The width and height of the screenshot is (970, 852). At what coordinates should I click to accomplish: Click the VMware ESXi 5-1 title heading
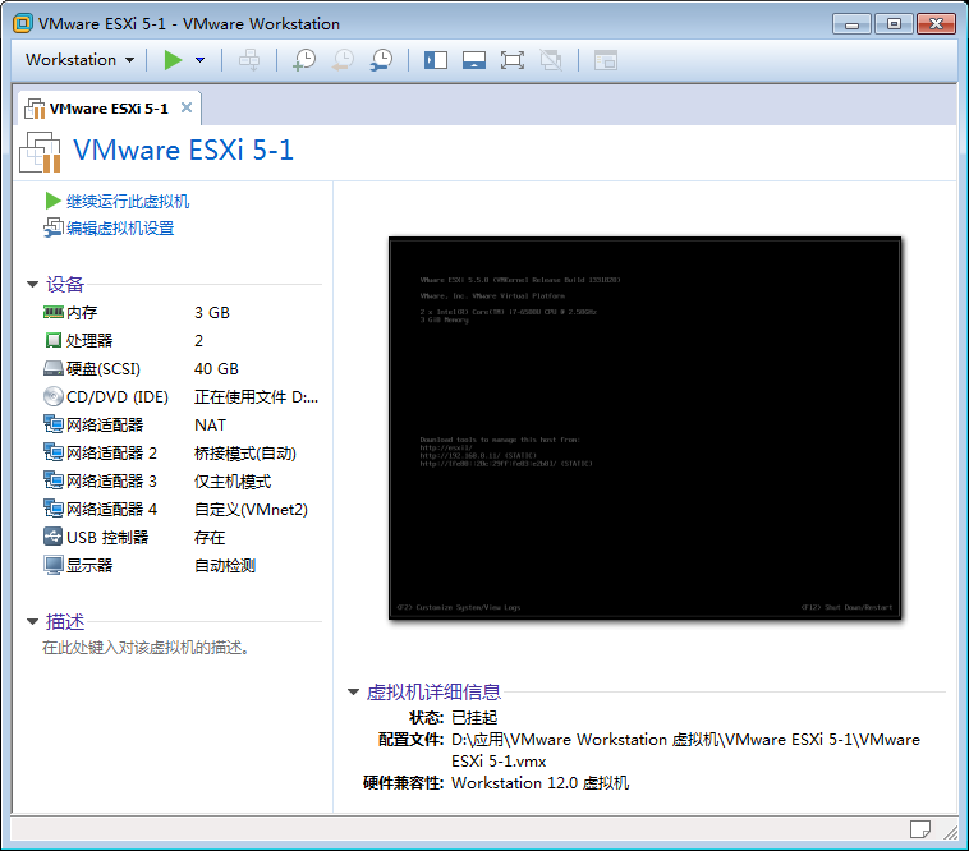(x=183, y=150)
